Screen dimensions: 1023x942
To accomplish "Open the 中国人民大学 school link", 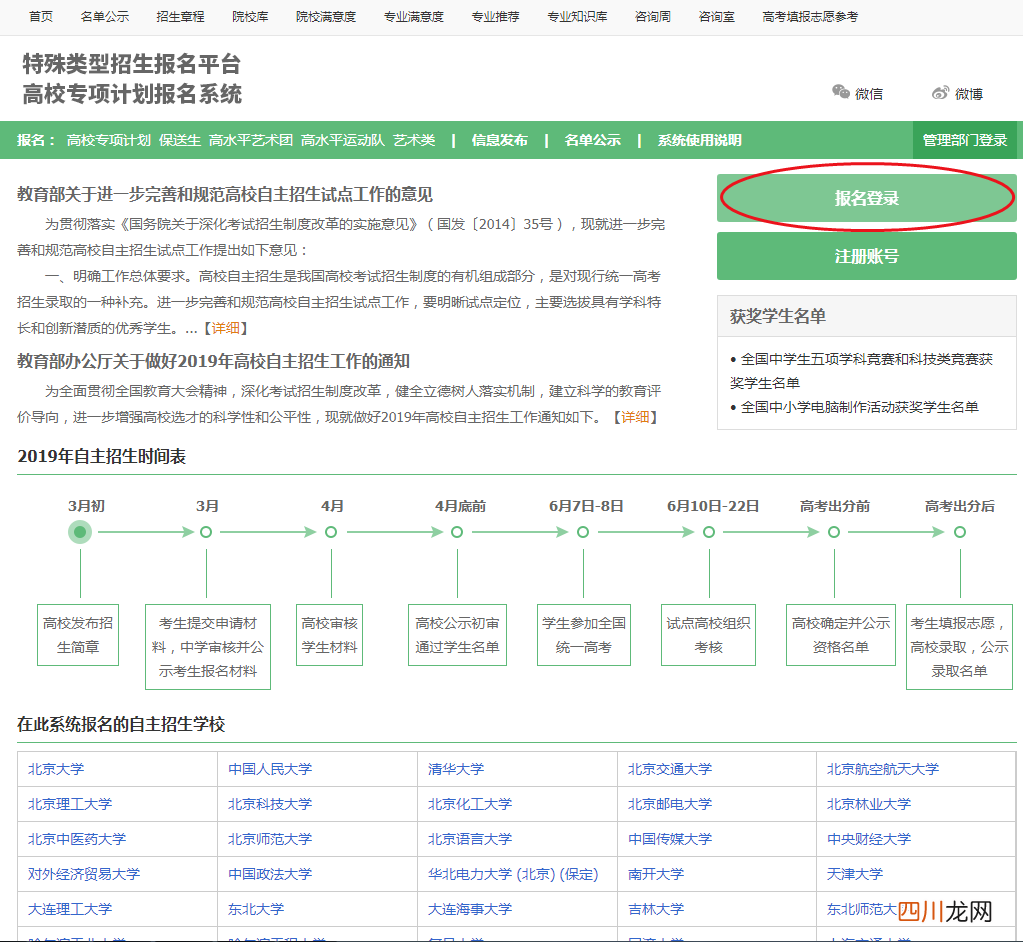I will (x=270, y=769).
